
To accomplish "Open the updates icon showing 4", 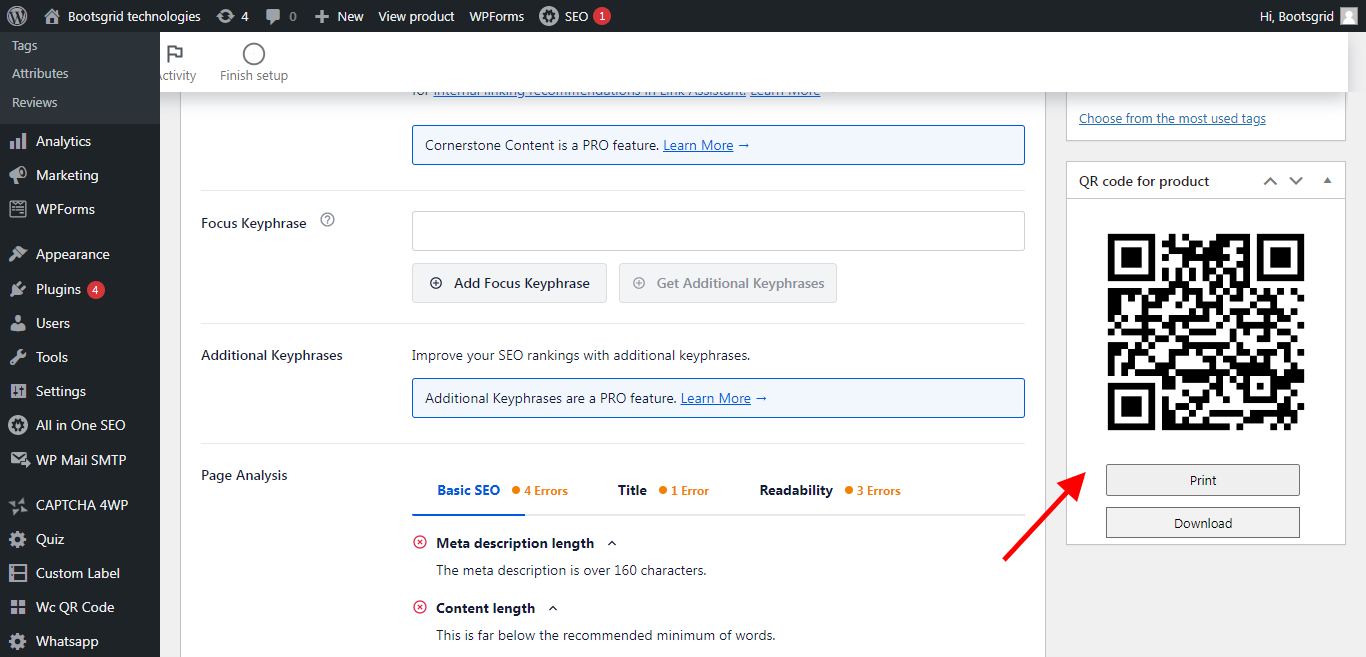I will [225, 16].
